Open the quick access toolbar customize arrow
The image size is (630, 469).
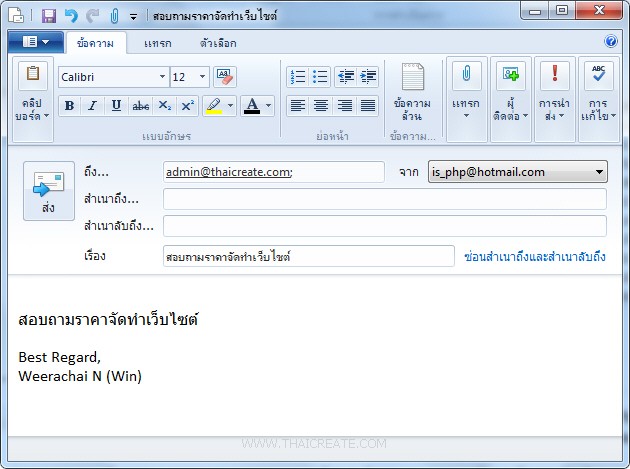pyautogui.click(x=133, y=17)
